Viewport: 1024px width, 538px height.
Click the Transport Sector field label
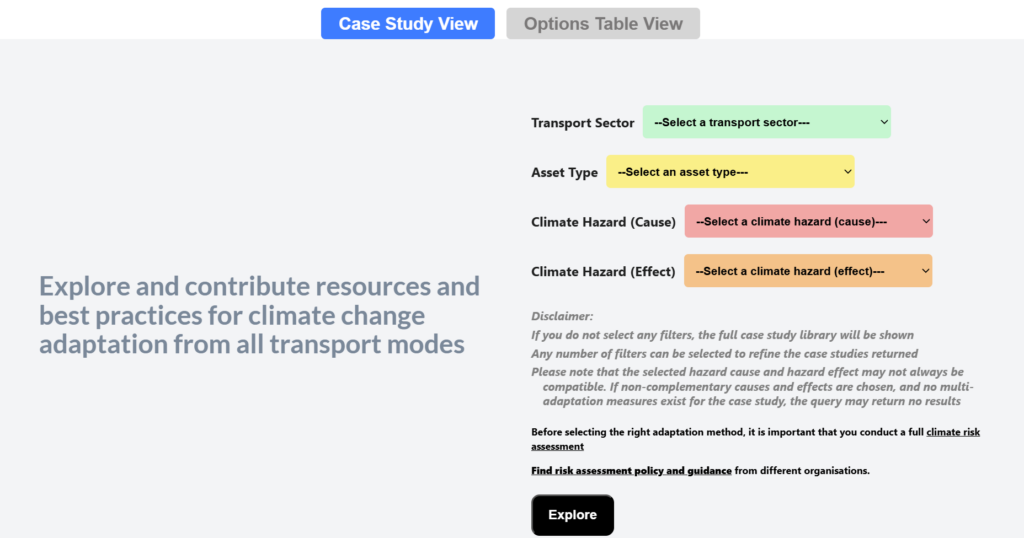tap(582, 123)
